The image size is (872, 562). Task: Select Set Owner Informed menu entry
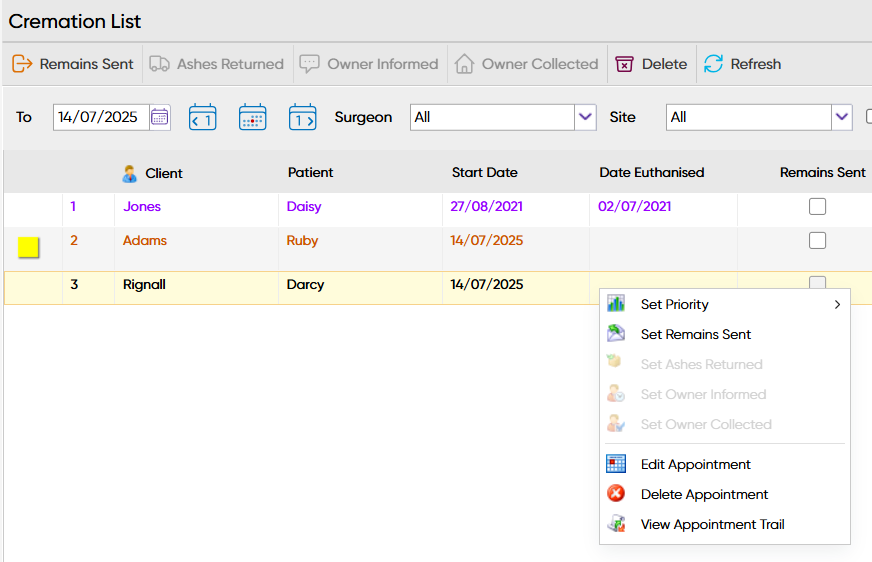click(725, 394)
